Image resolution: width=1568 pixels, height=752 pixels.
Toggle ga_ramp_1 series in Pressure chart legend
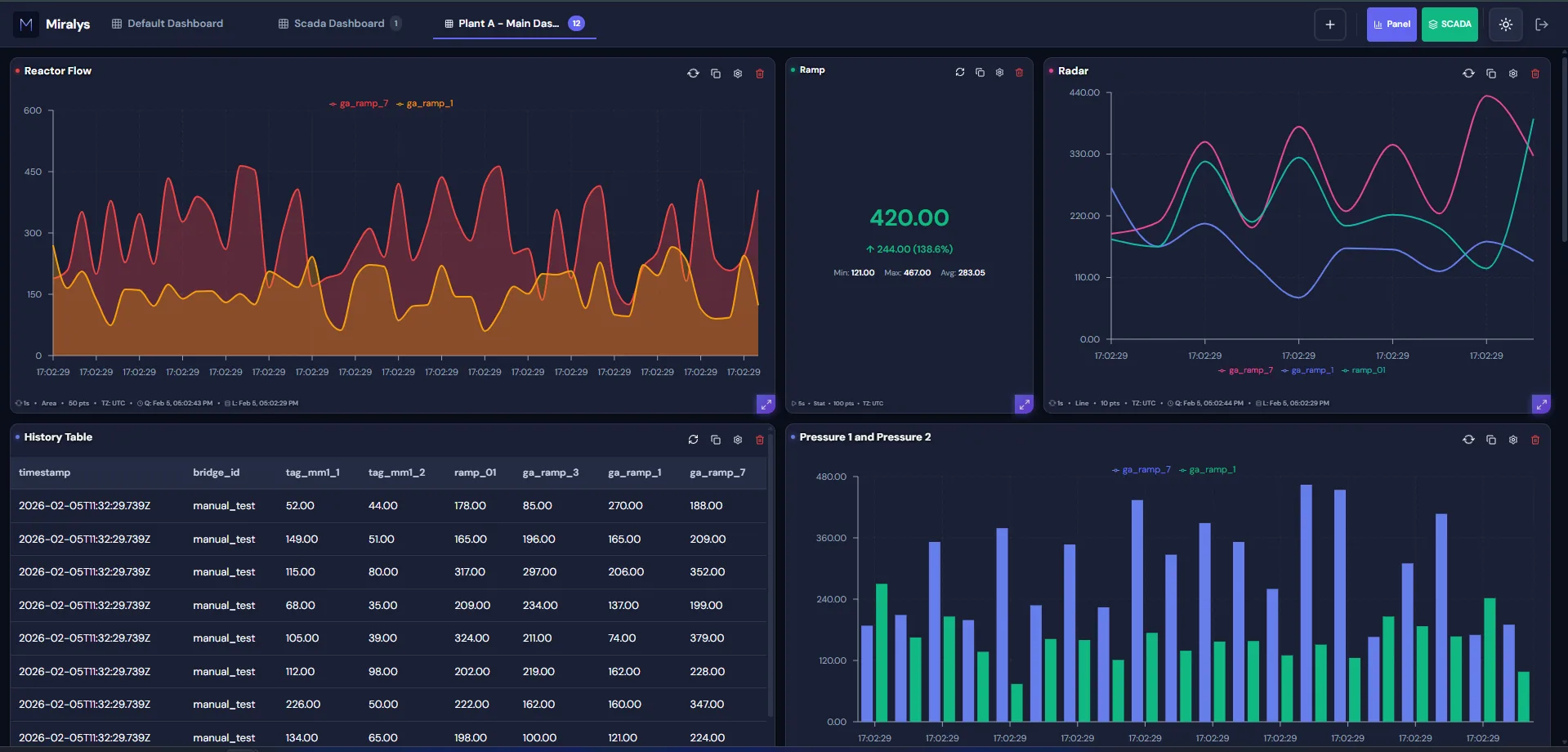tap(1208, 470)
